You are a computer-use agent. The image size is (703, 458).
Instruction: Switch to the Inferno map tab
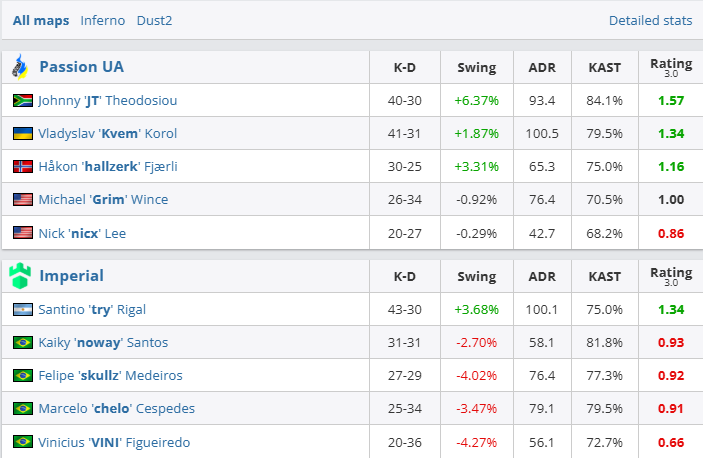click(103, 20)
